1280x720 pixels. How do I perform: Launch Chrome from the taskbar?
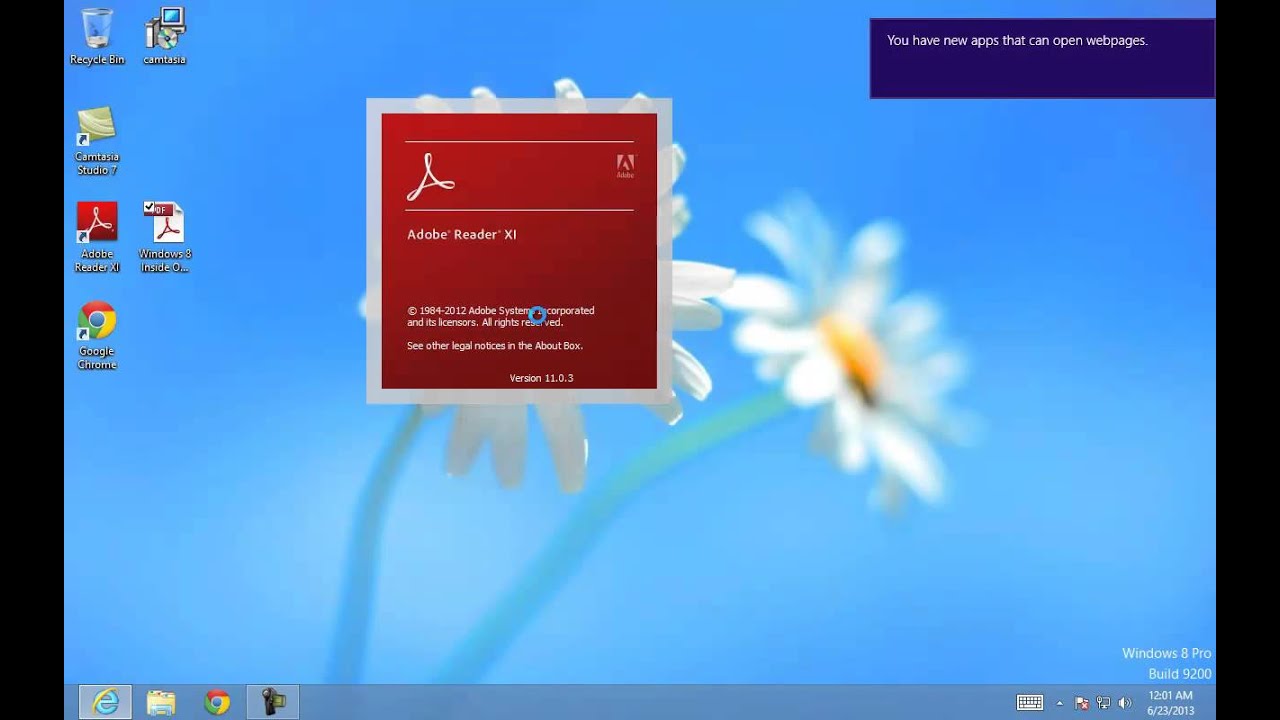(x=217, y=702)
